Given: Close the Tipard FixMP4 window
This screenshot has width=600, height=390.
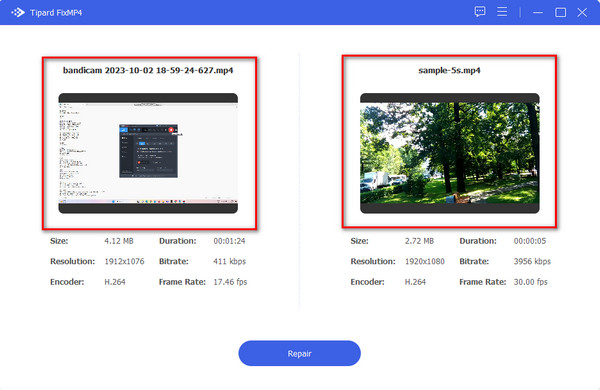Looking at the screenshot, I should pos(582,13).
